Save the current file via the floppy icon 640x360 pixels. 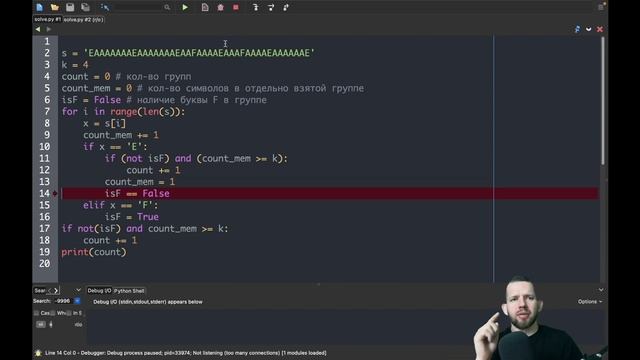[x=70, y=7]
